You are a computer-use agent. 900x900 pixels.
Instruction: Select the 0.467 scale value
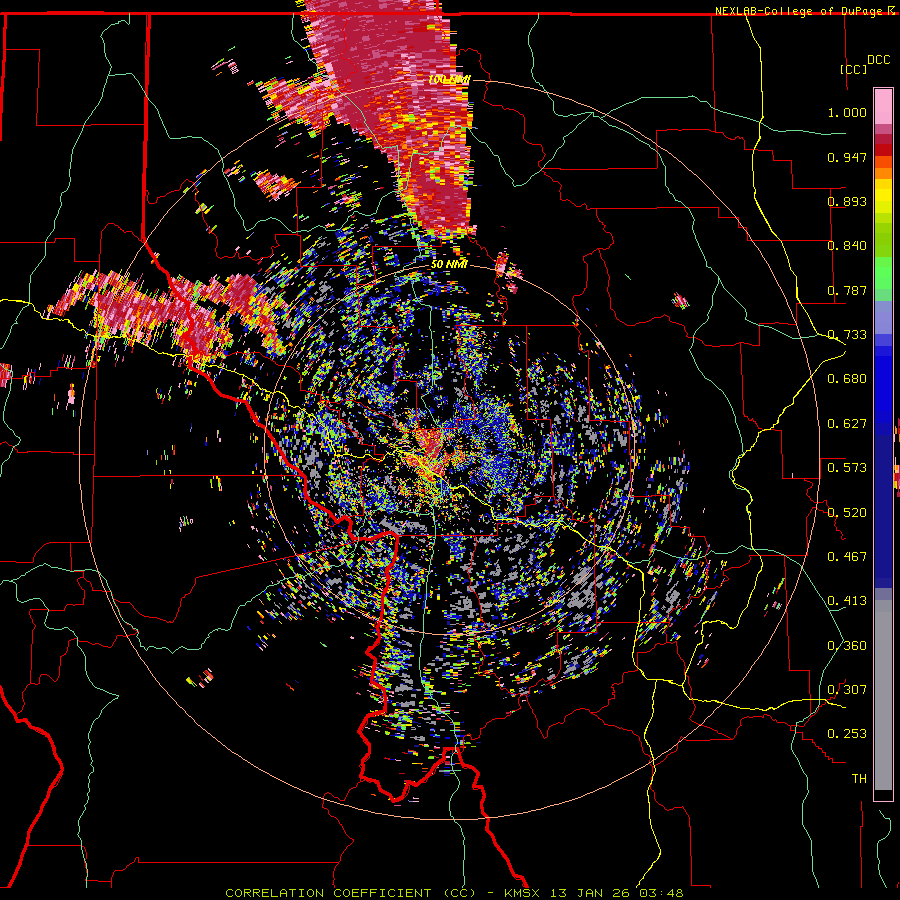[x=847, y=557]
